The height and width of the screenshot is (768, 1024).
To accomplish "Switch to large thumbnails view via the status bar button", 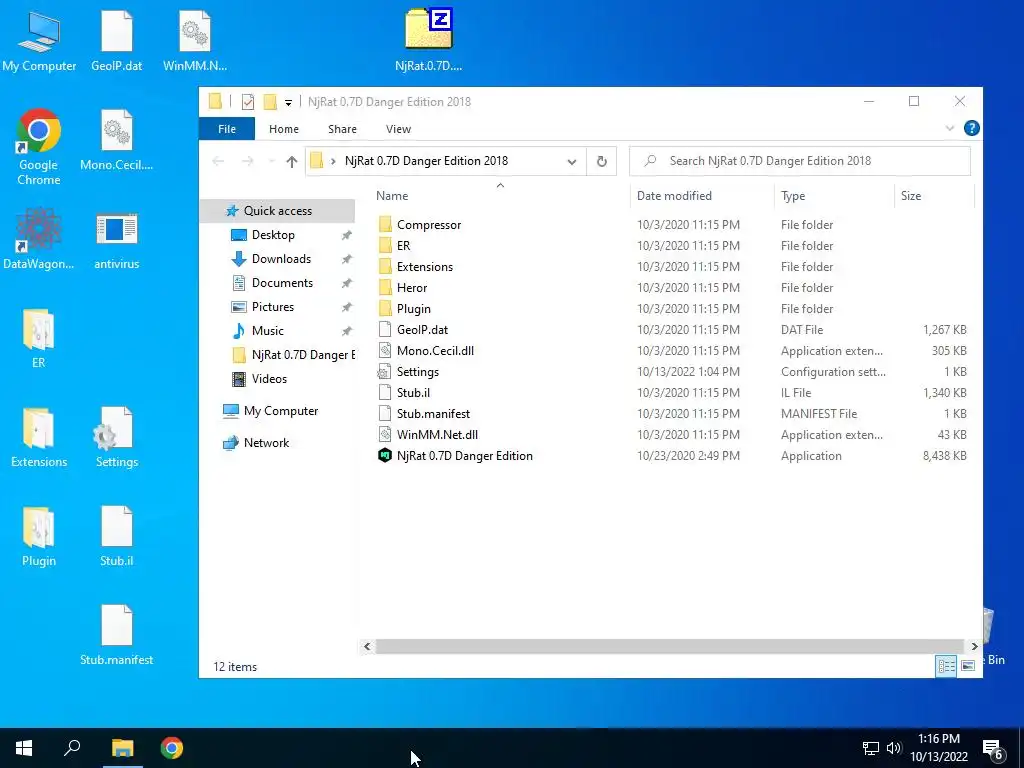I will click(x=967, y=665).
